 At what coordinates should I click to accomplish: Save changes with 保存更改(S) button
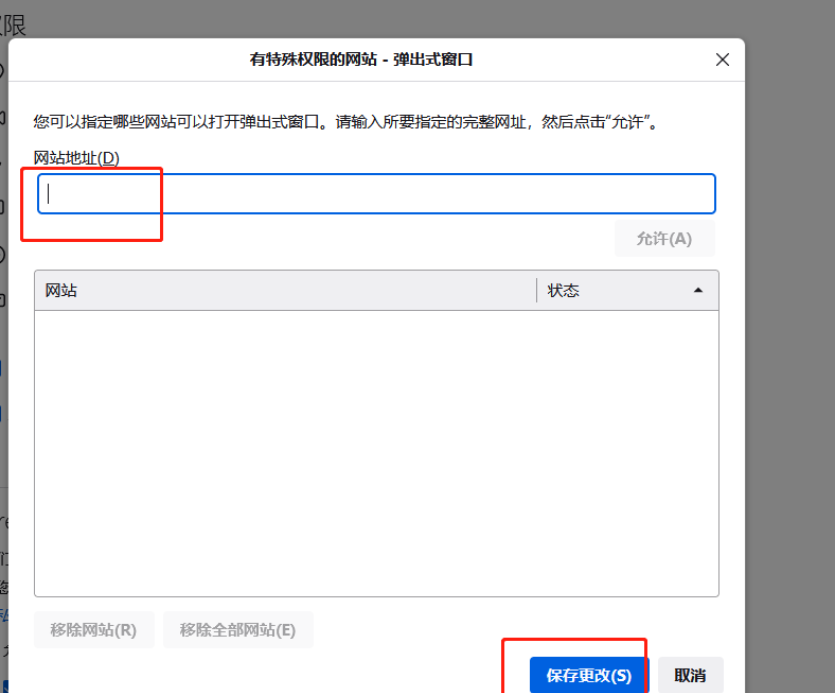pyautogui.click(x=589, y=675)
